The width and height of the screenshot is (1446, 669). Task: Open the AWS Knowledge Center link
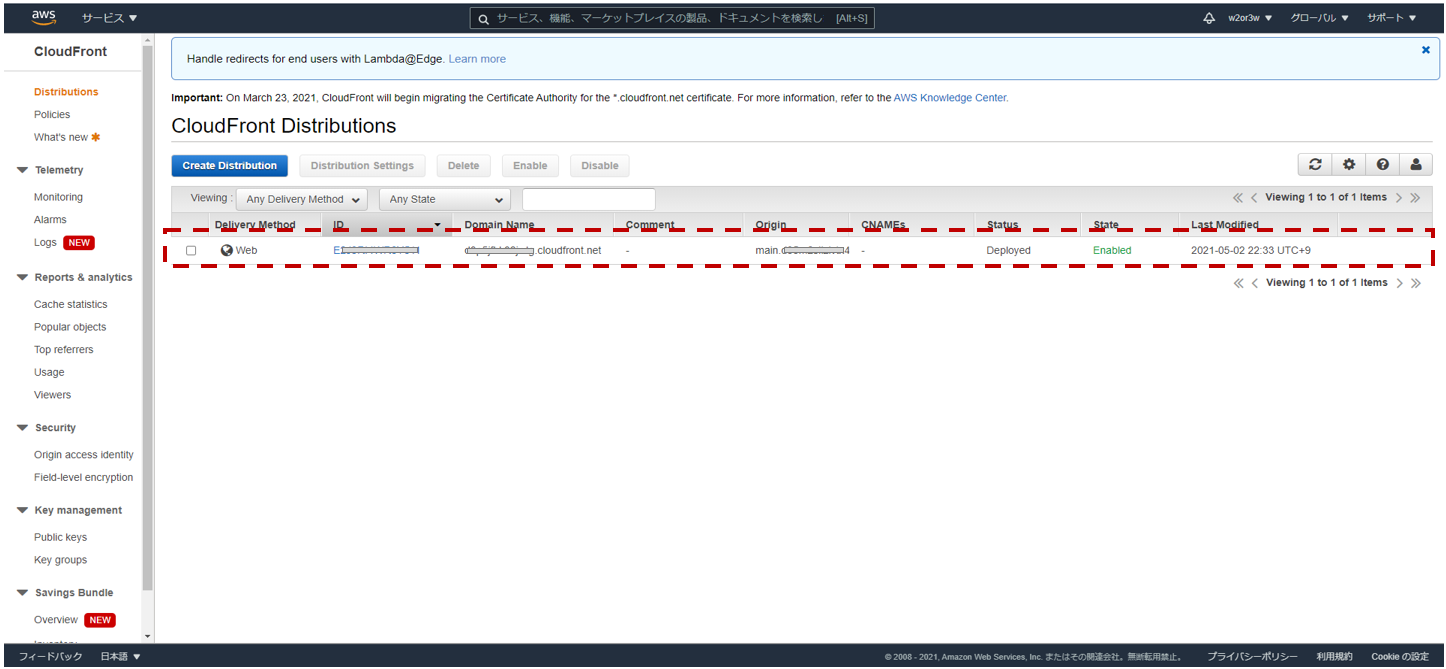950,98
